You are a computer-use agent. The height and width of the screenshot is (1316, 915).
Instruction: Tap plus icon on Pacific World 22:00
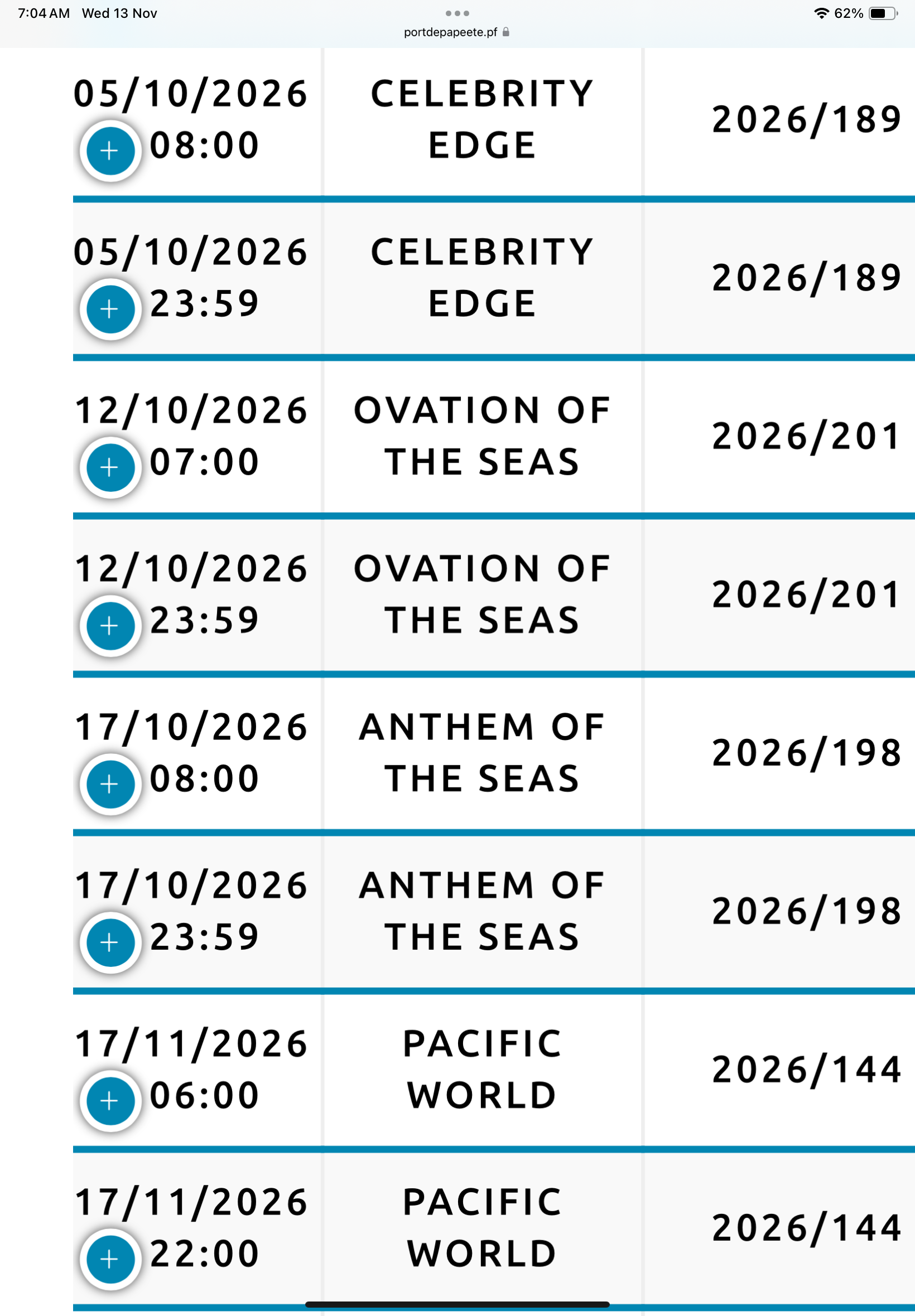110,1259
